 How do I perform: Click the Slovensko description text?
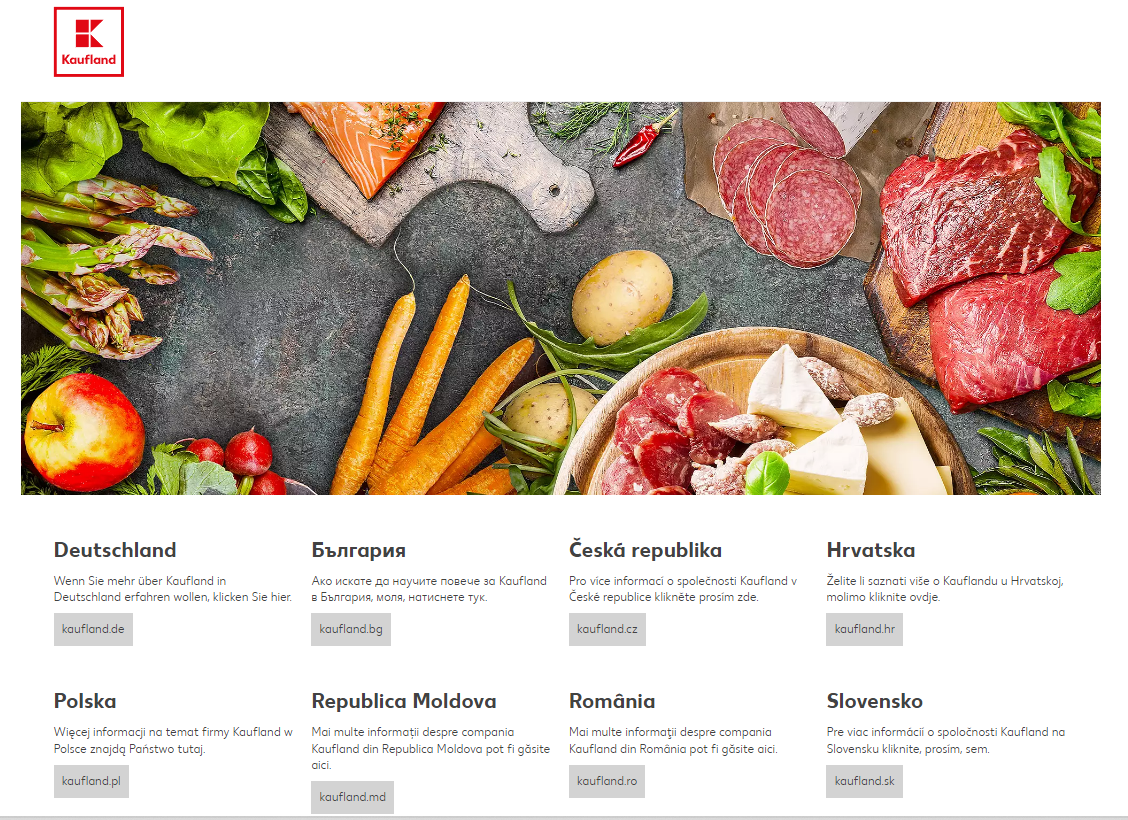(x=946, y=741)
